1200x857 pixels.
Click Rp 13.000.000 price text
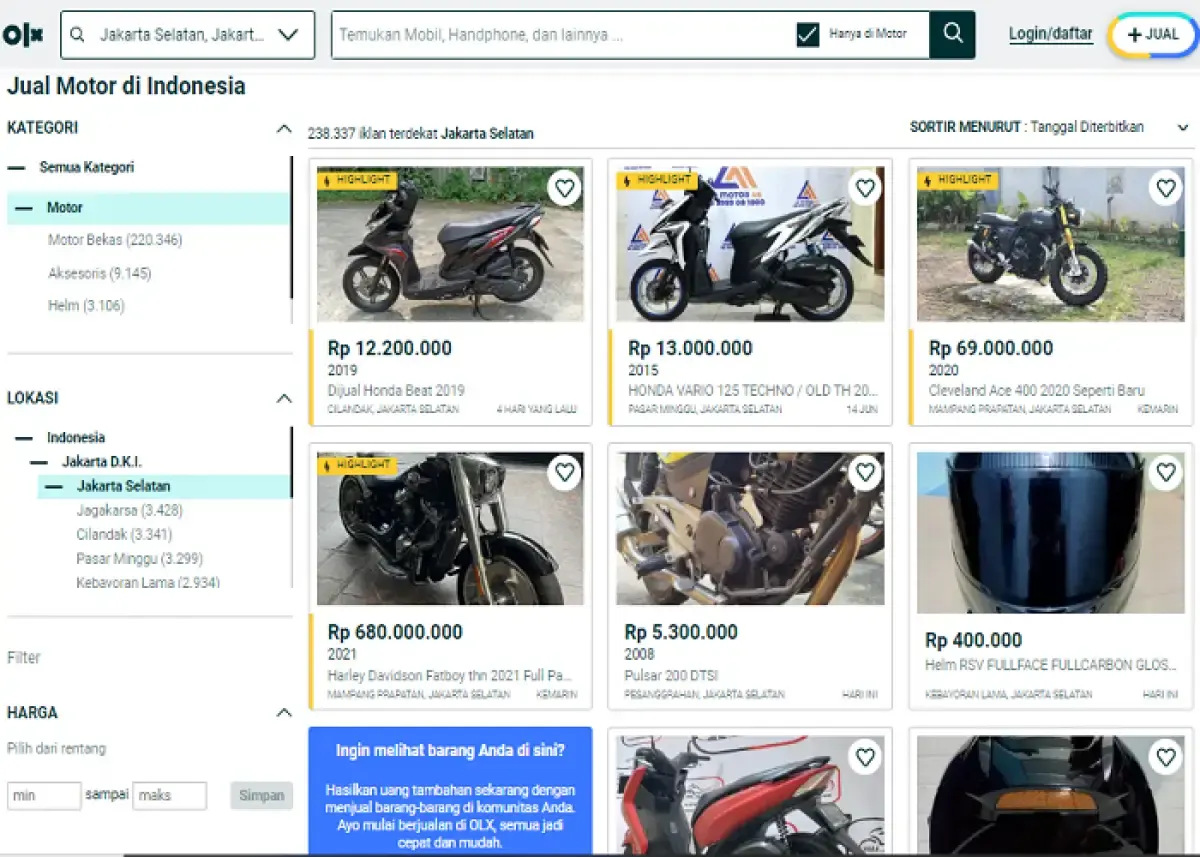(x=690, y=348)
